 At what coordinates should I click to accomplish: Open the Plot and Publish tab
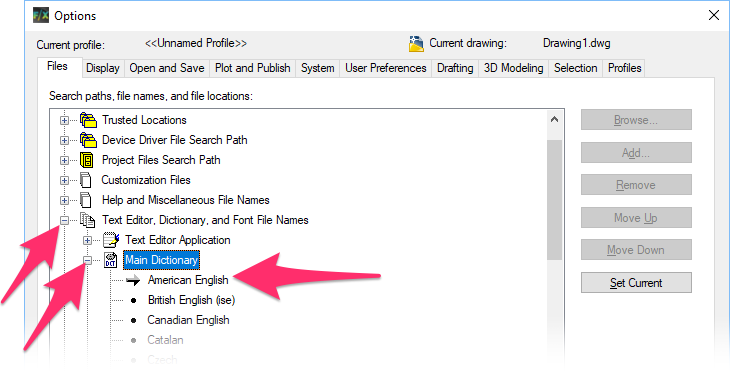coord(253,68)
